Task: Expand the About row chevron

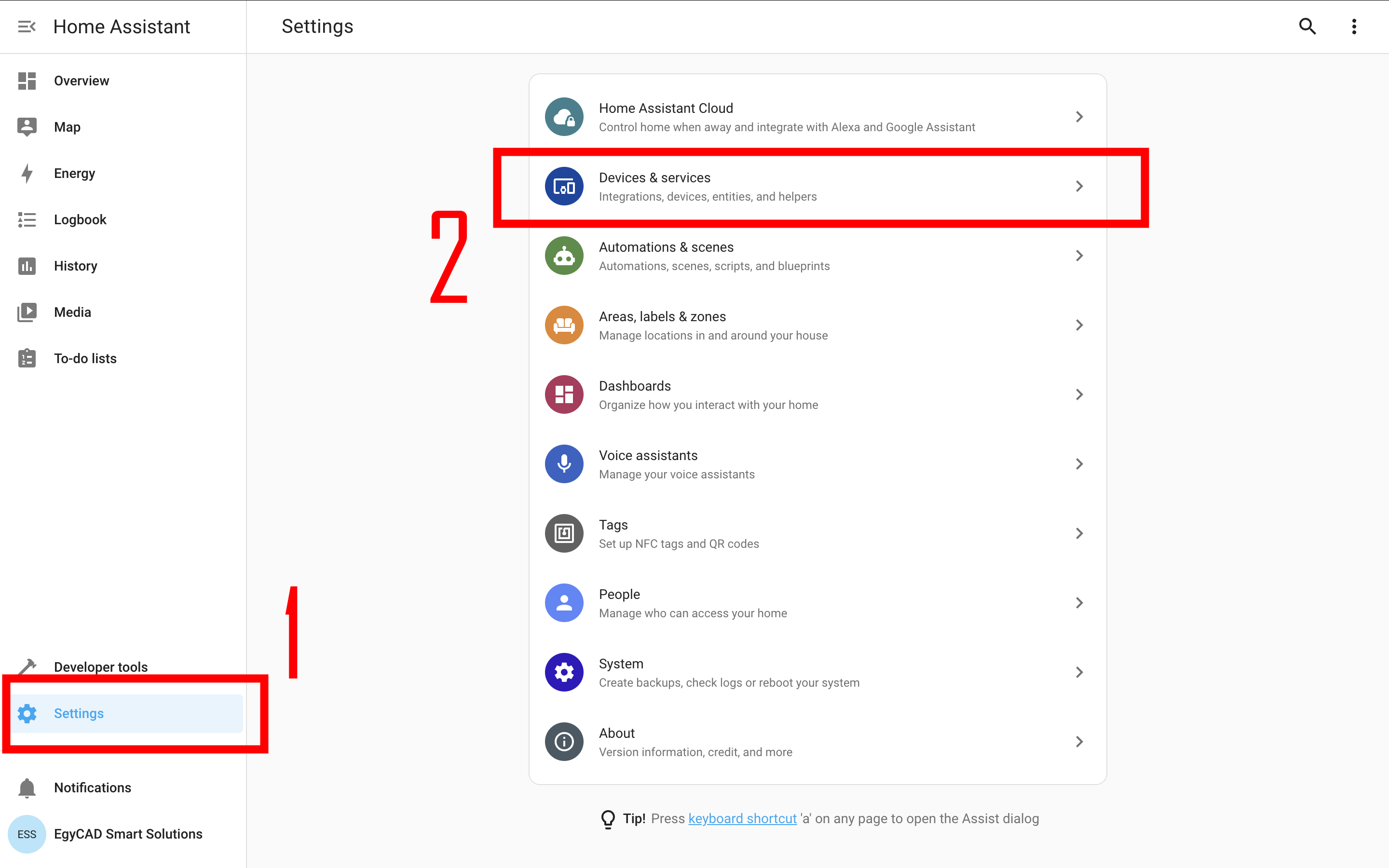Action: click(x=1079, y=742)
